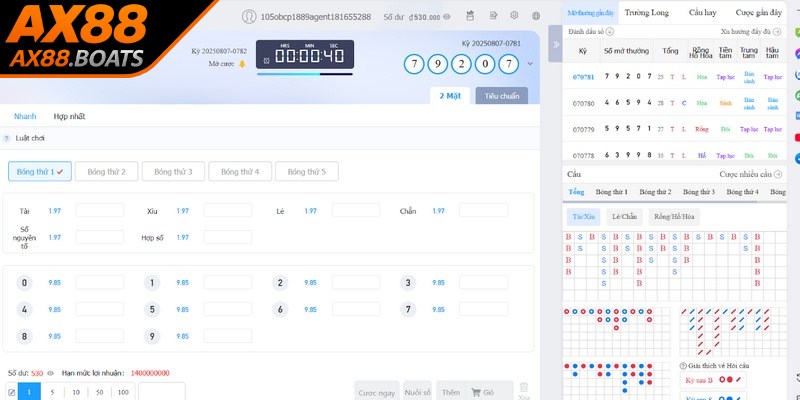Click the Đánh dấu số arrow icon

pos(610,32)
